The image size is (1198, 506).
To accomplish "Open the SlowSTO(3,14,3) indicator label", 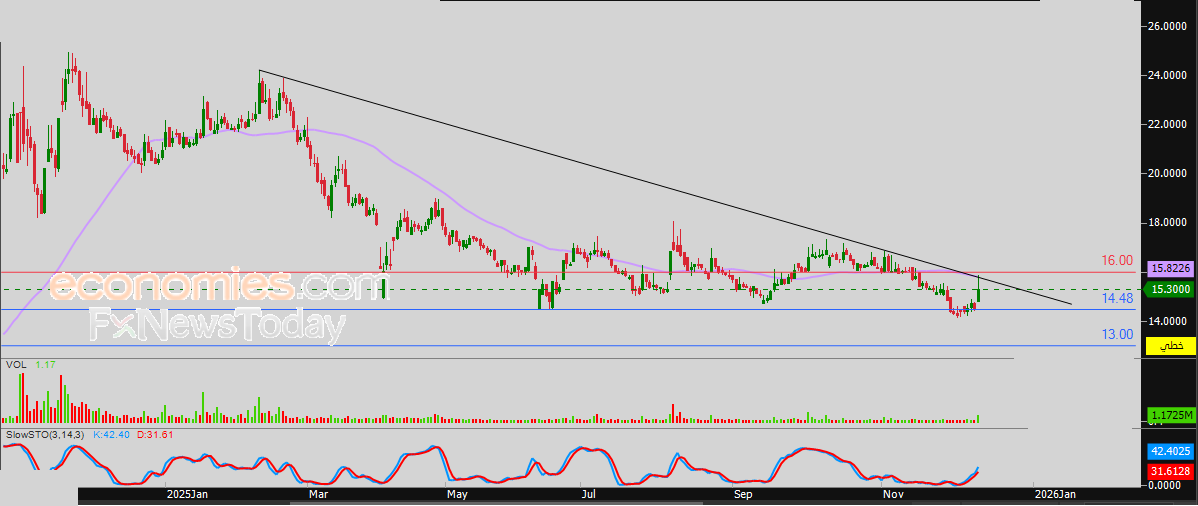I will (x=45, y=435).
